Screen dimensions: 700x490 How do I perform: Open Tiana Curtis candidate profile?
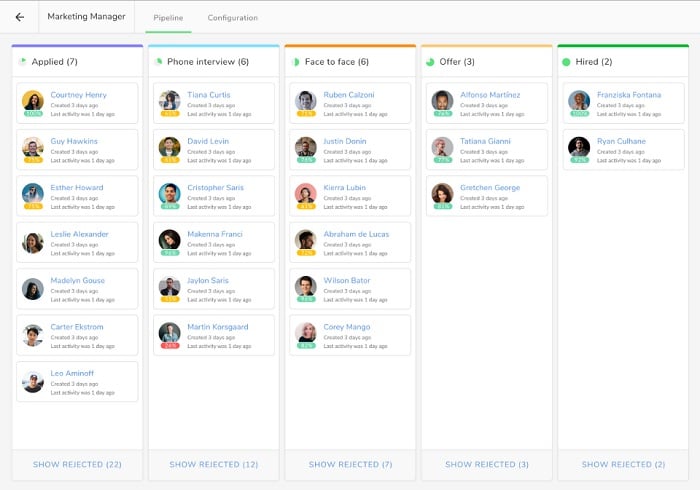pyautogui.click(x=208, y=95)
